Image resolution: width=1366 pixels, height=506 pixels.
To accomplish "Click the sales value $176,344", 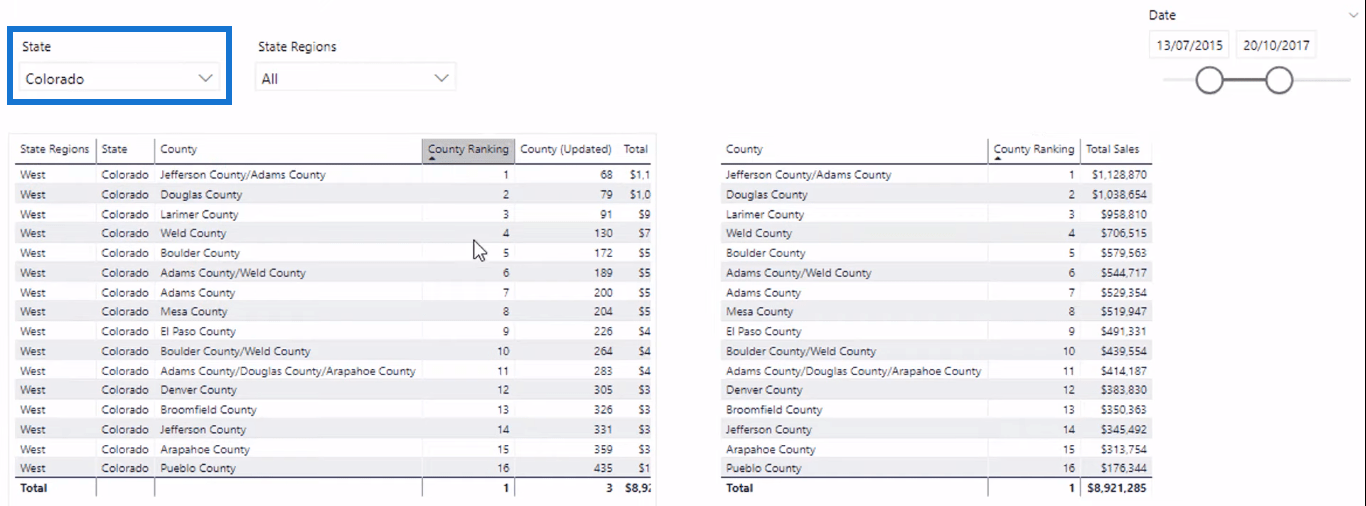I will tap(1123, 468).
